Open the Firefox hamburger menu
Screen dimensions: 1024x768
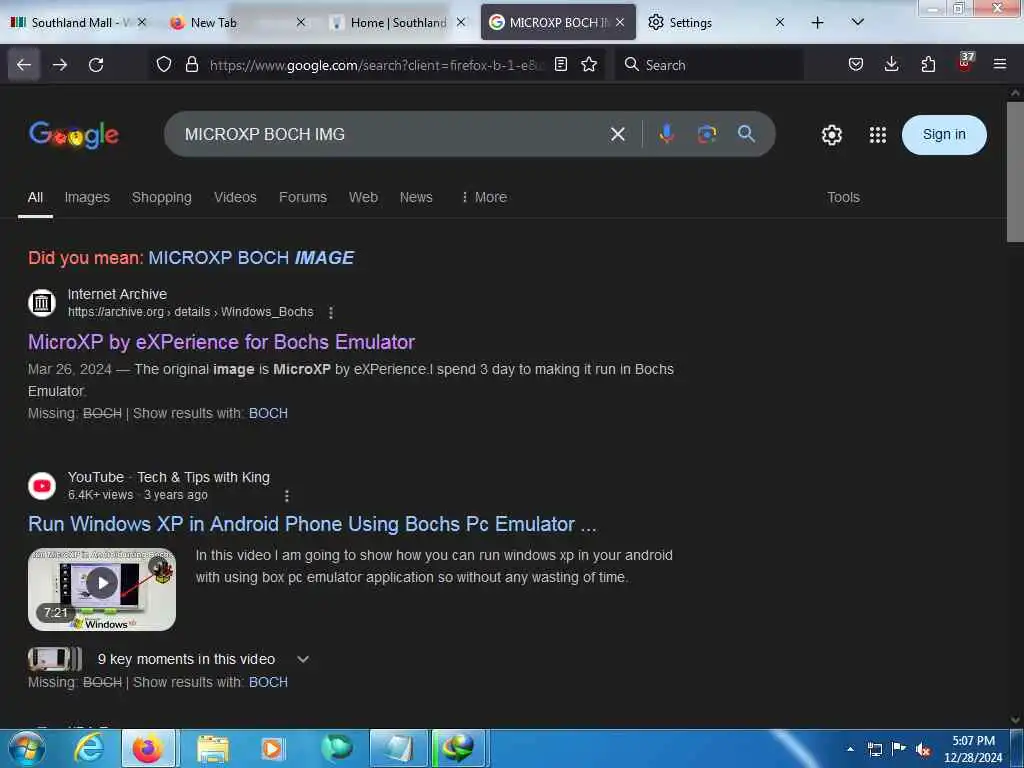tap(1000, 64)
